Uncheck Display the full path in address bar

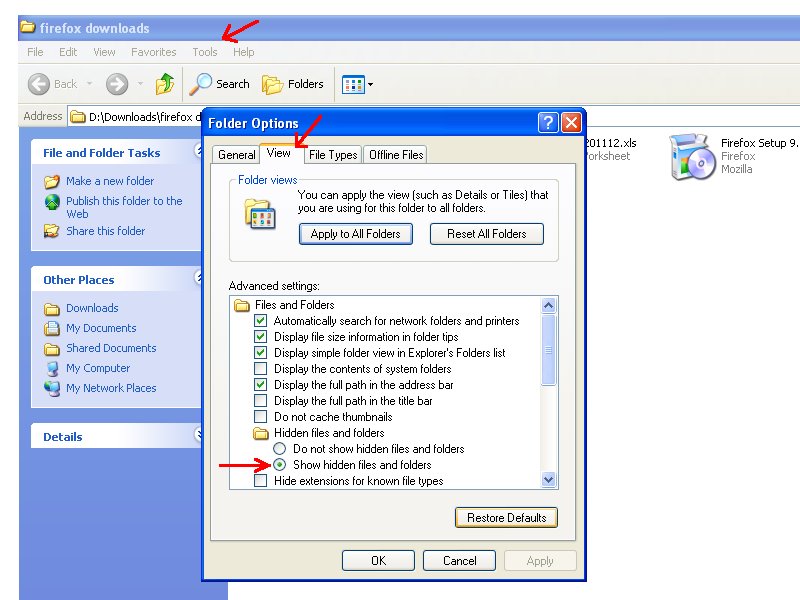tap(261, 385)
